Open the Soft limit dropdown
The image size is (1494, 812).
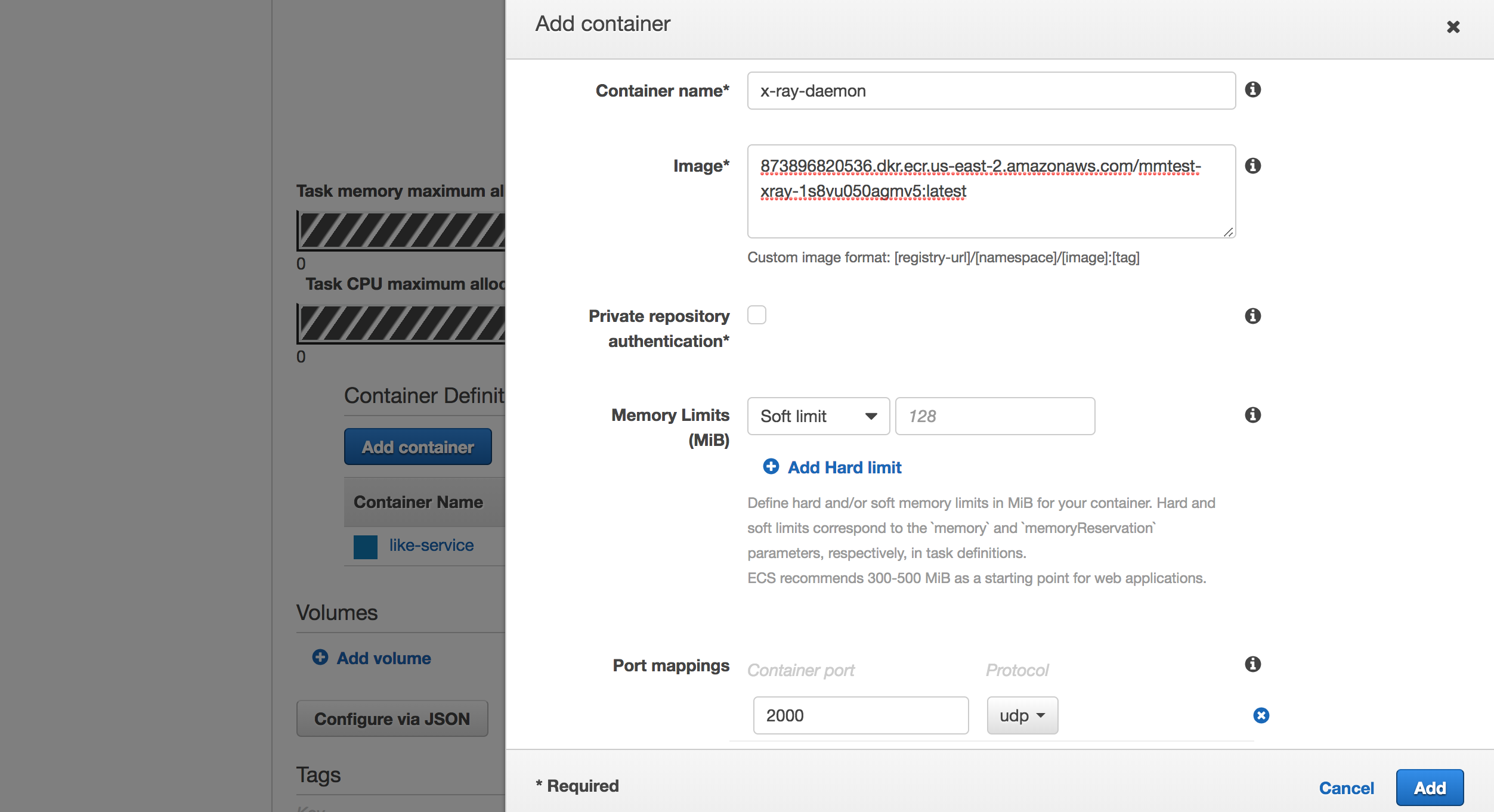pos(818,416)
